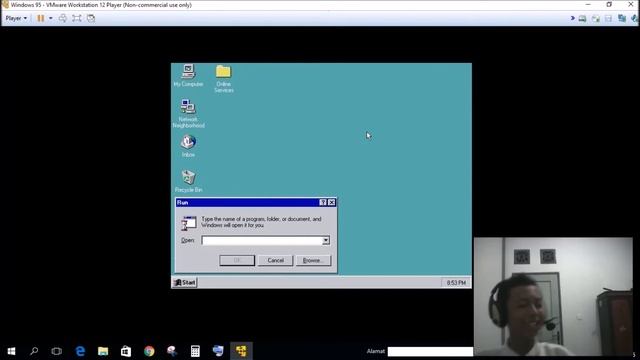Click the floppy drive device icon

(x=609, y=18)
